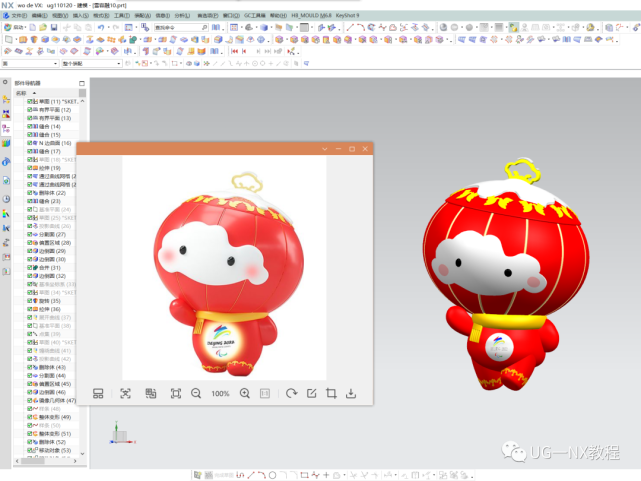The height and width of the screenshot is (481, 641).
Task: Open the reuse library books sidebar tab
Action: (6, 143)
